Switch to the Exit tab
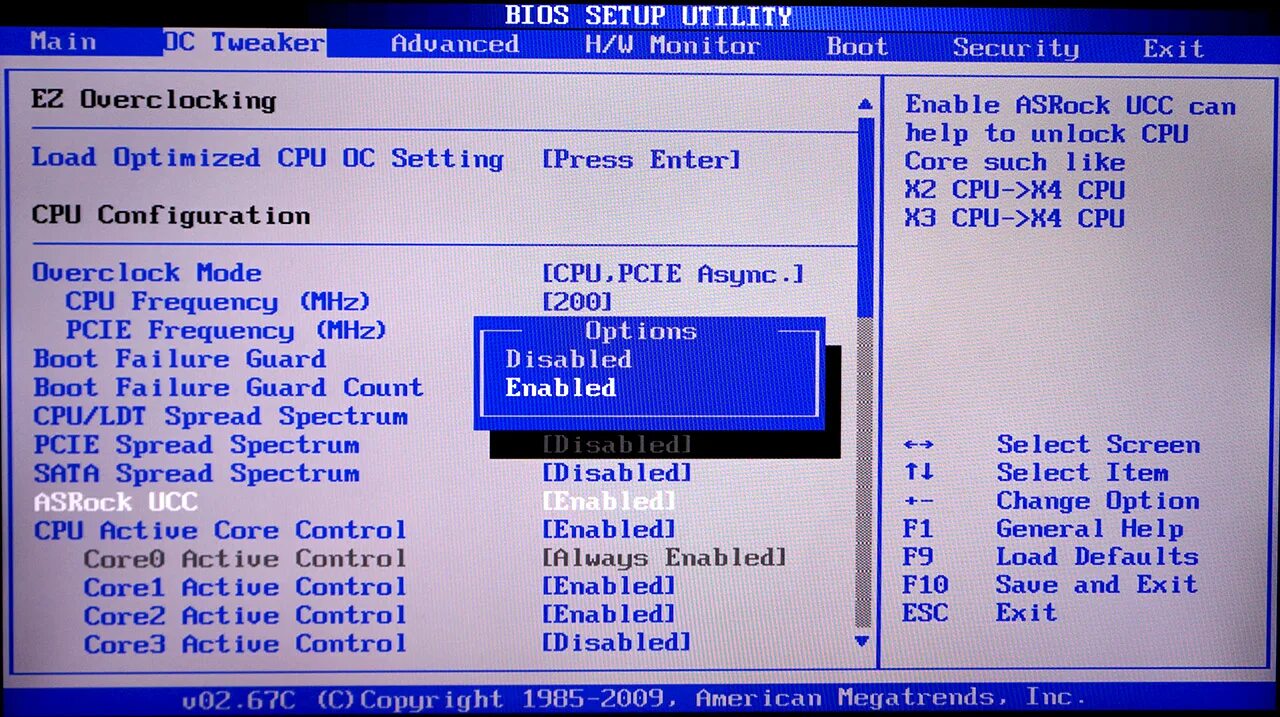 [1173, 48]
